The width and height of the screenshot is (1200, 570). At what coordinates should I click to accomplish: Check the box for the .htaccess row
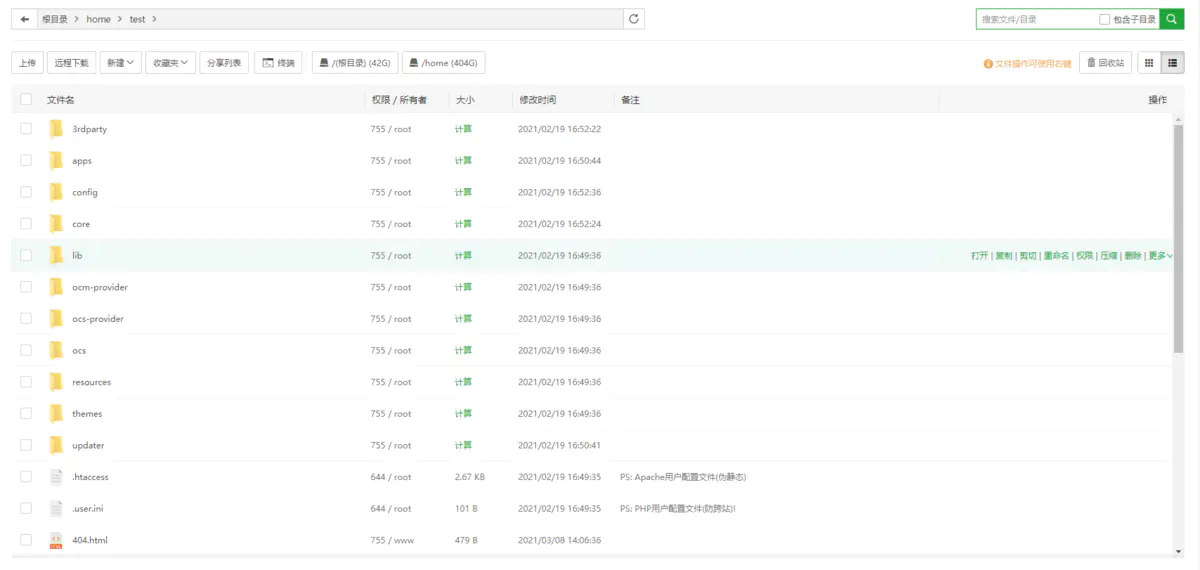(26, 477)
